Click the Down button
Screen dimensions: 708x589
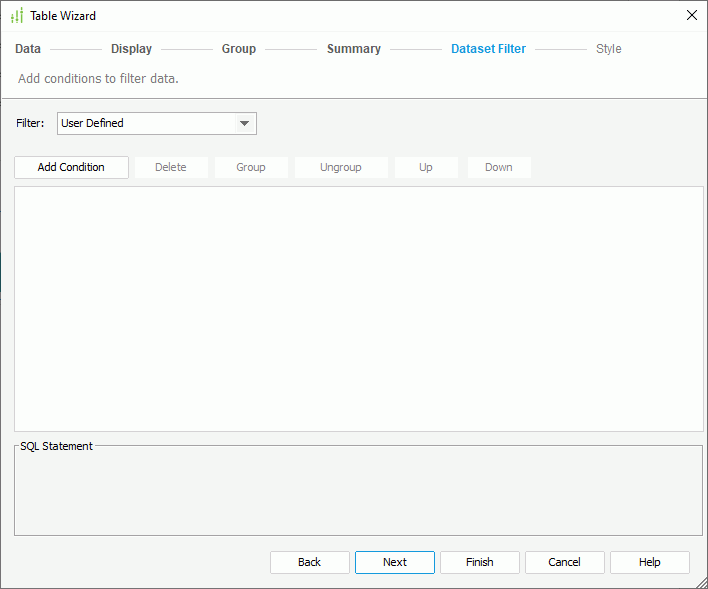coord(498,167)
